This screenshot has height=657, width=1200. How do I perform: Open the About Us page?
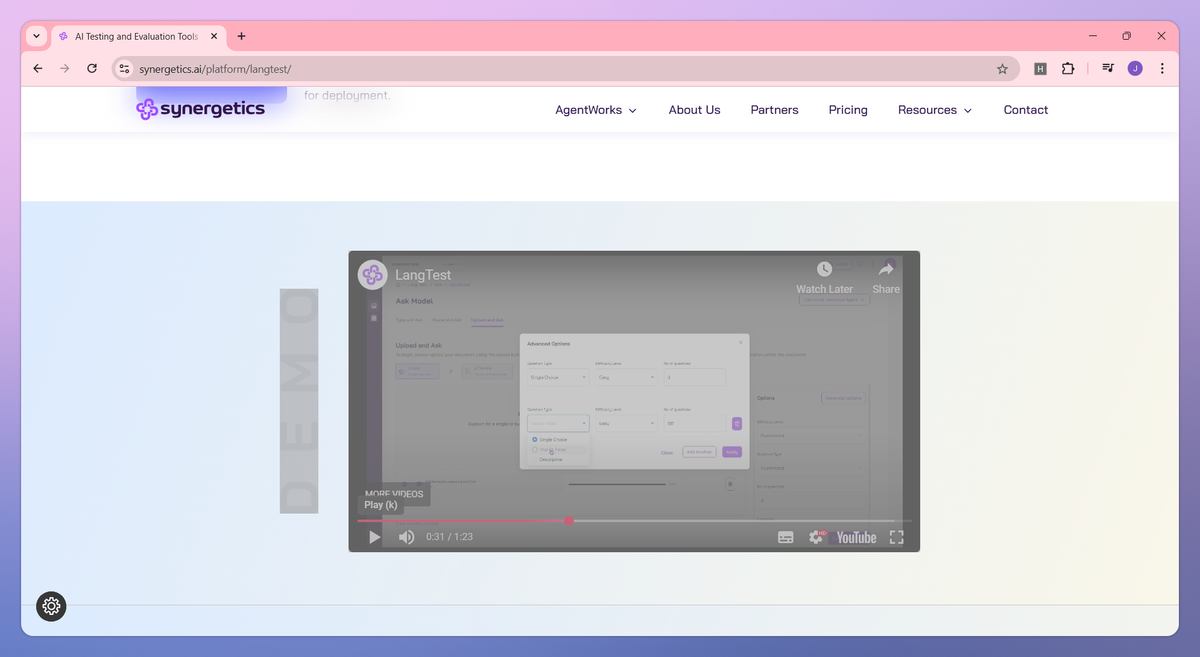coord(694,110)
